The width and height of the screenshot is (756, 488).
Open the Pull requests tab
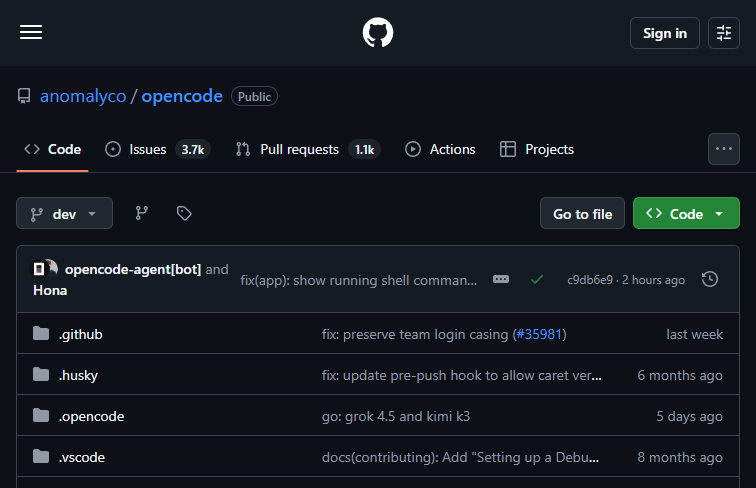(x=308, y=149)
